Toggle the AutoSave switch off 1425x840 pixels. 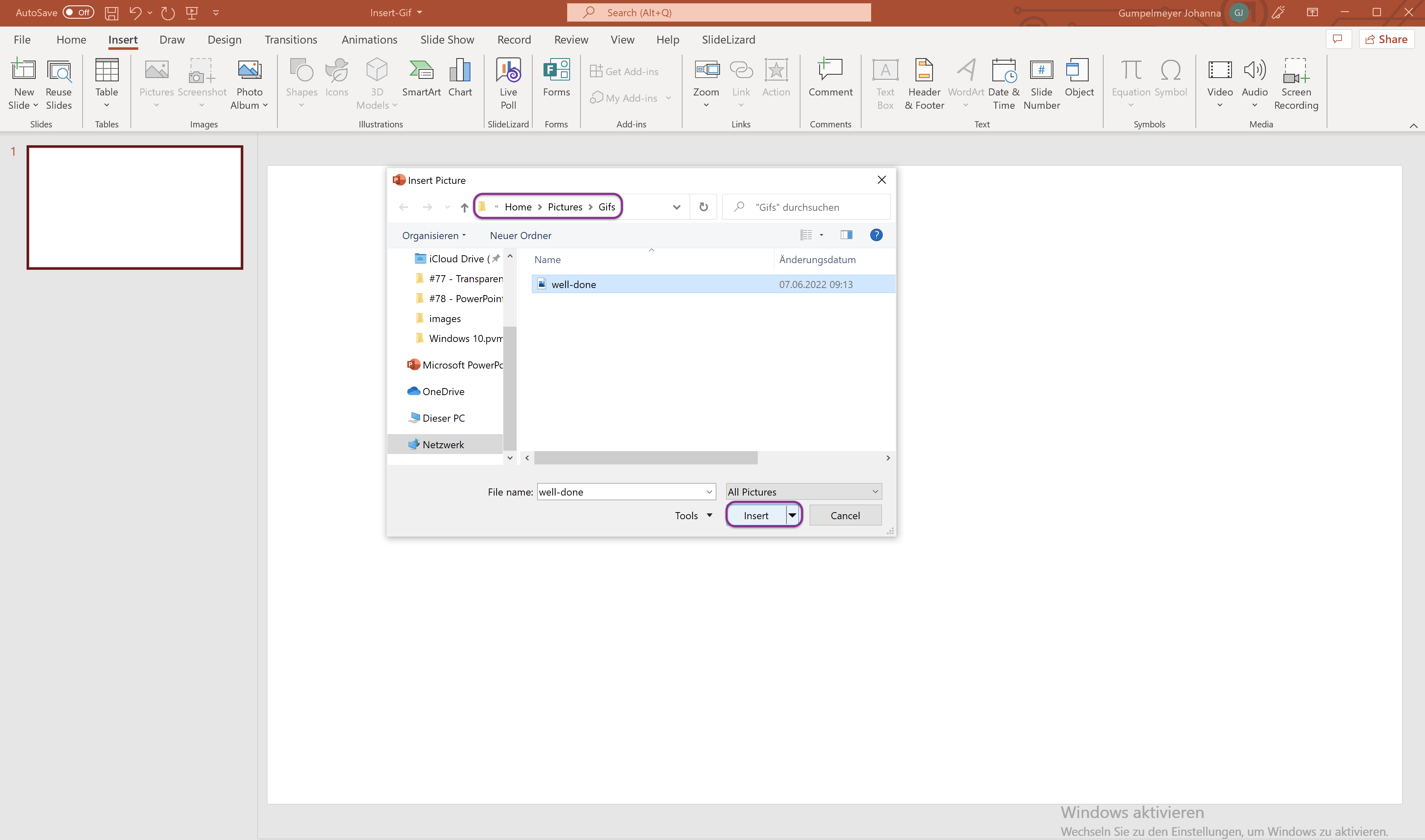pyautogui.click(x=76, y=12)
